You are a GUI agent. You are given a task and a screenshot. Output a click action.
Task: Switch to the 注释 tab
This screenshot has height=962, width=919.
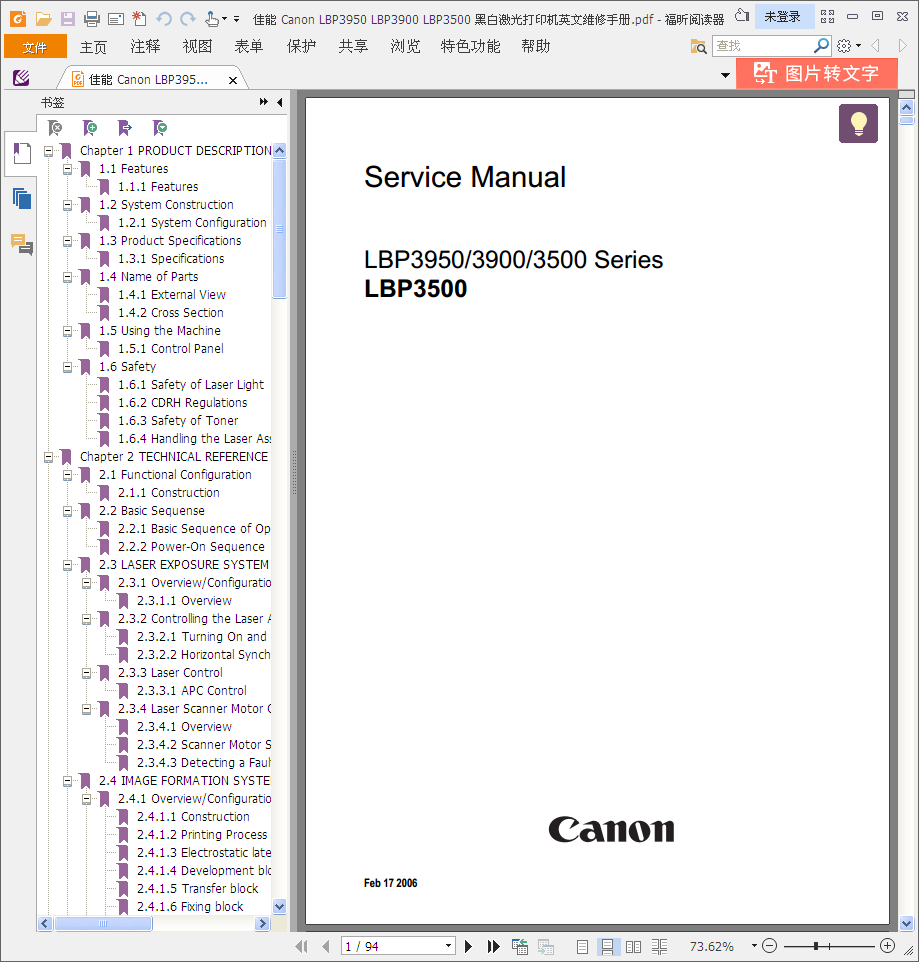pyautogui.click(x=145, y=47)
